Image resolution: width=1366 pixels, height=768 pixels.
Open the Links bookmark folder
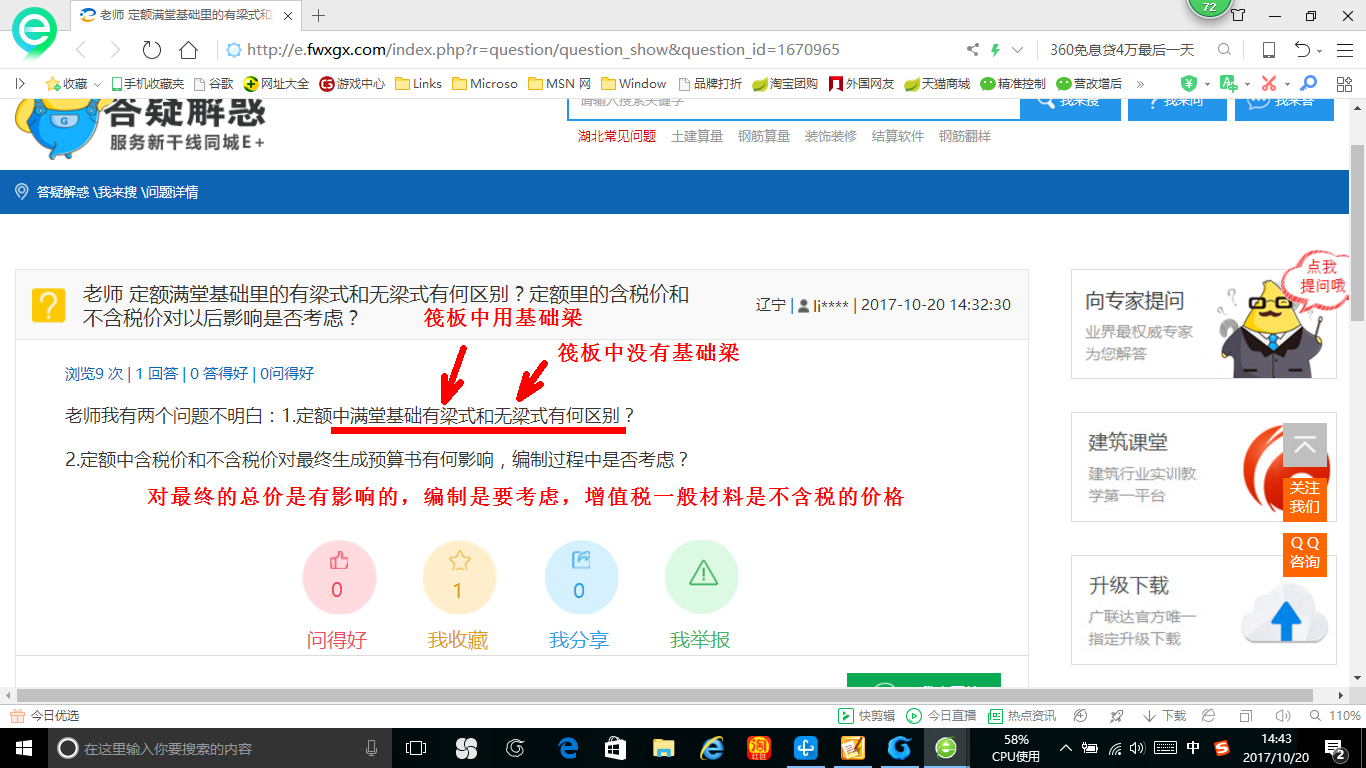(418, 83)
